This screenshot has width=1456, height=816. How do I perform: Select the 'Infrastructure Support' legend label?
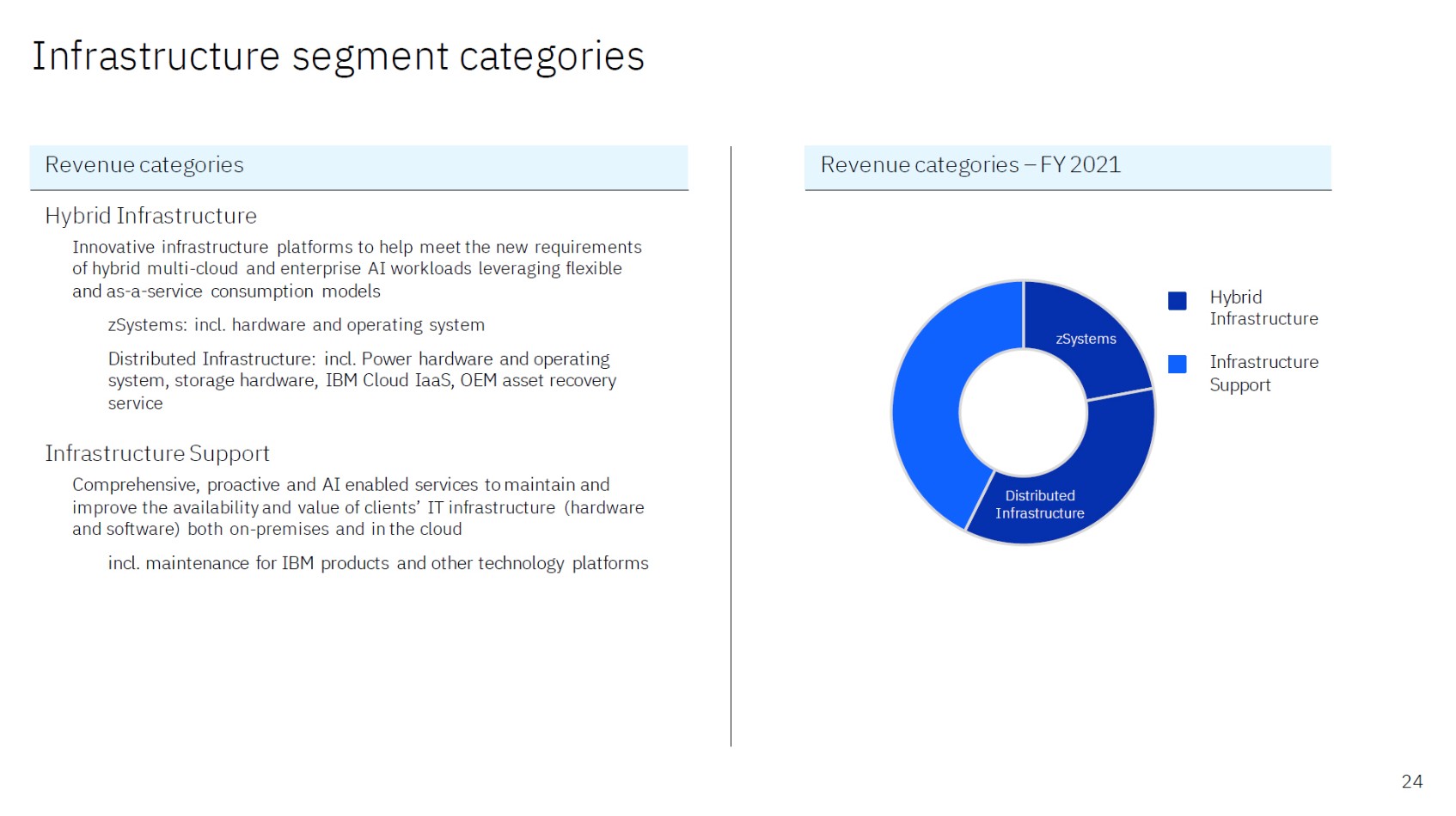[1263, 373]
